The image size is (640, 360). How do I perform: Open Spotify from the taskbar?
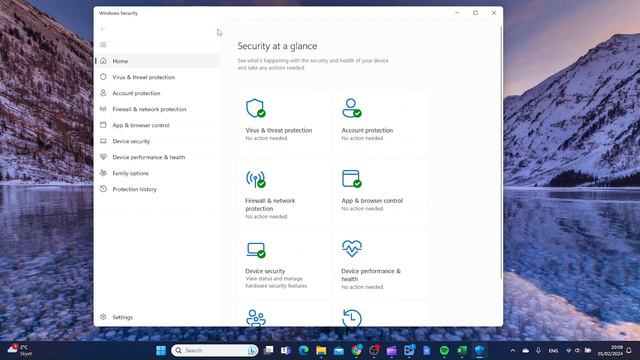pos(444,350)
